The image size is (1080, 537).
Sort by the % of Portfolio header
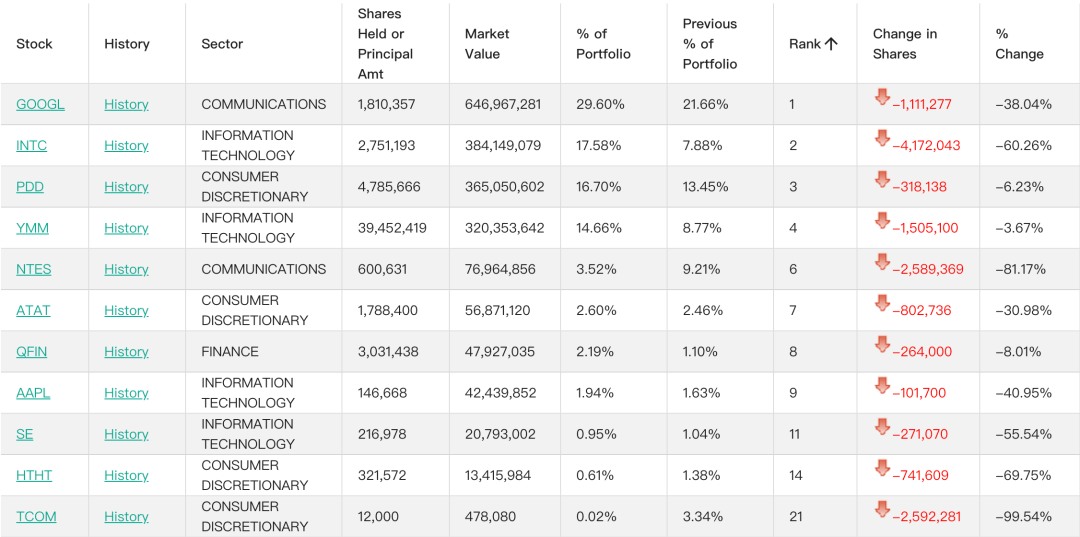(603, 44)
